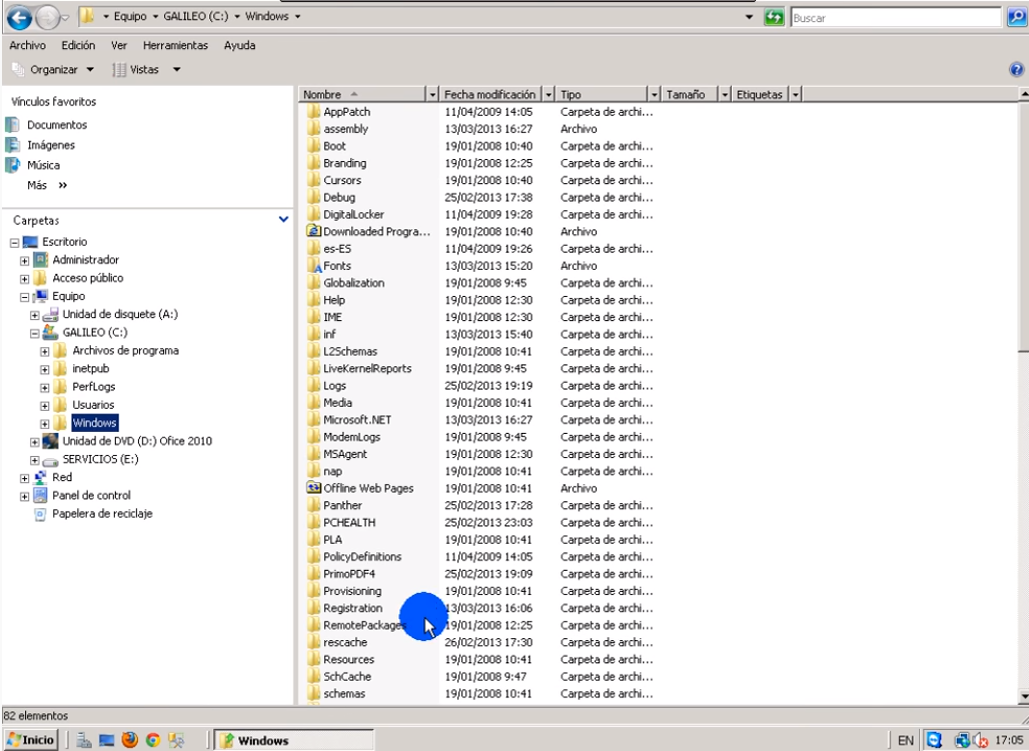Screen dimensions: 1029x751
Task: Open the address bar history dropdown
Action: 749,17
